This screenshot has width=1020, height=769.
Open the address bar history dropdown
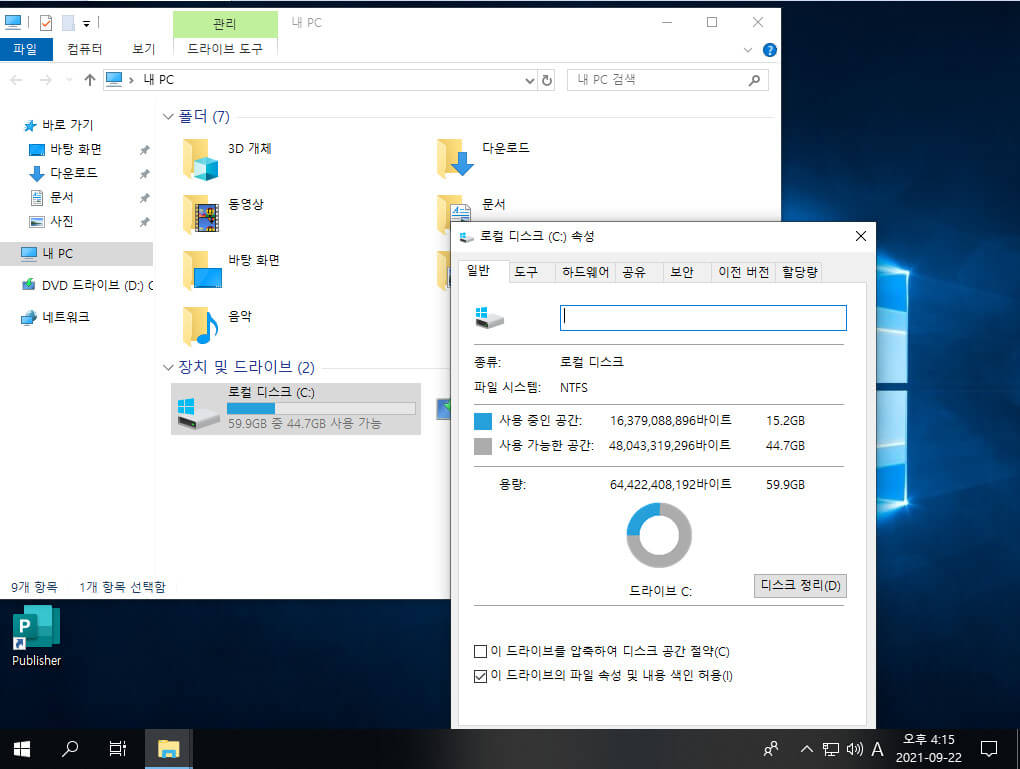tap(530, 80)
